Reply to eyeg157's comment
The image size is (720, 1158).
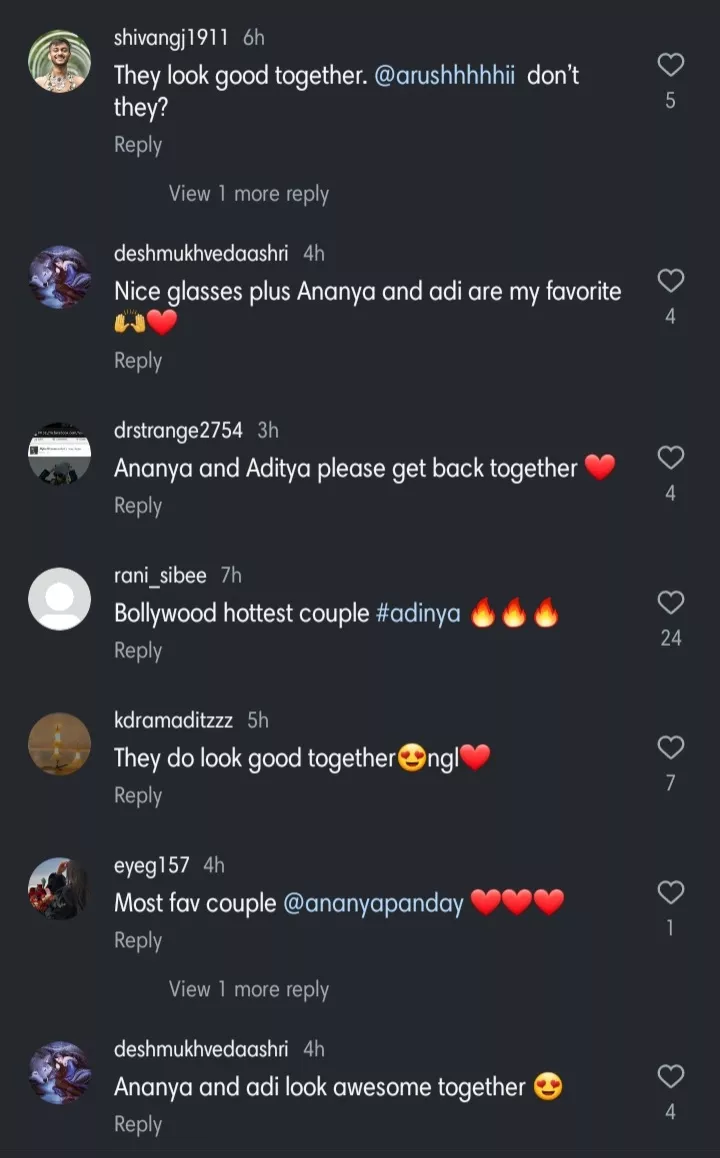tap(138, 940)
